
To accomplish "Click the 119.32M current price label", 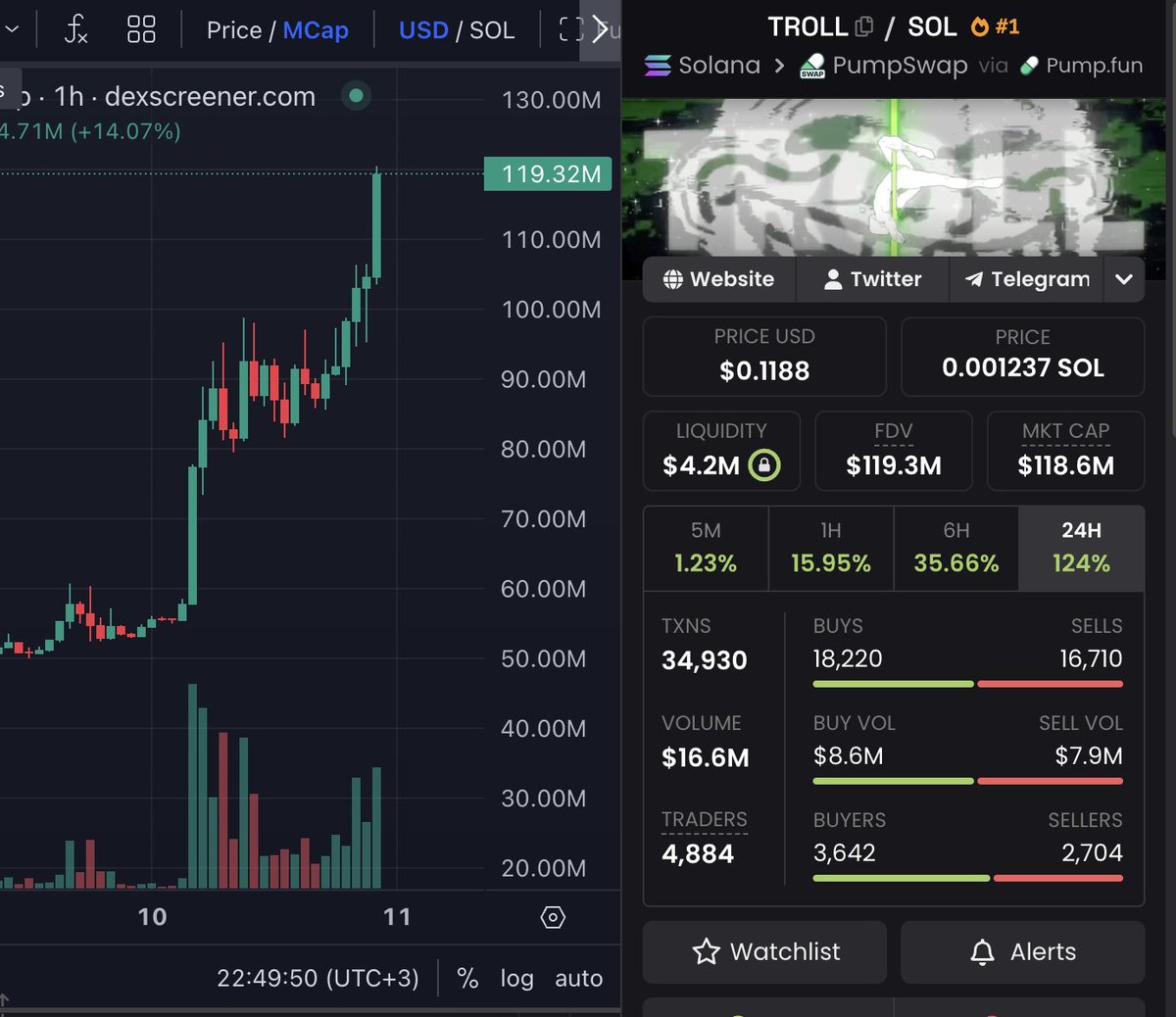I will 549,174.
